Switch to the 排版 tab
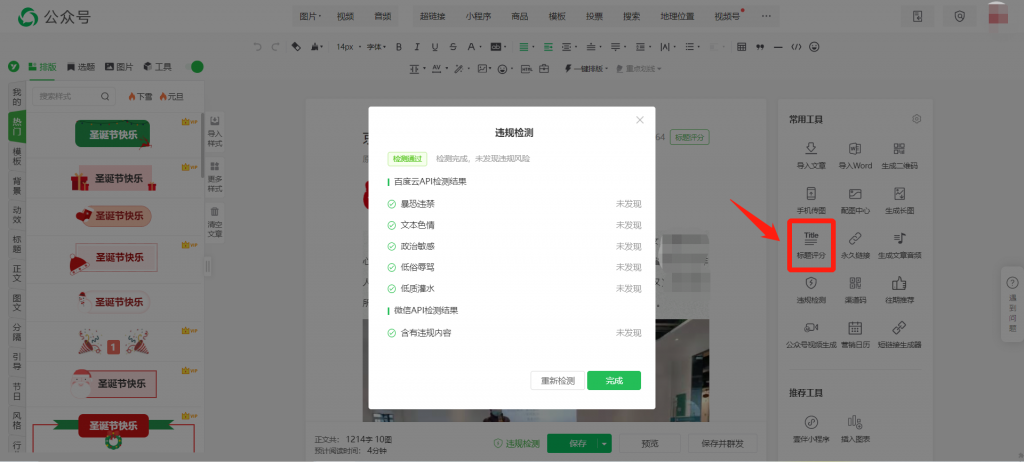This screenshot has height=462, width=1024. tap(42, 67)
